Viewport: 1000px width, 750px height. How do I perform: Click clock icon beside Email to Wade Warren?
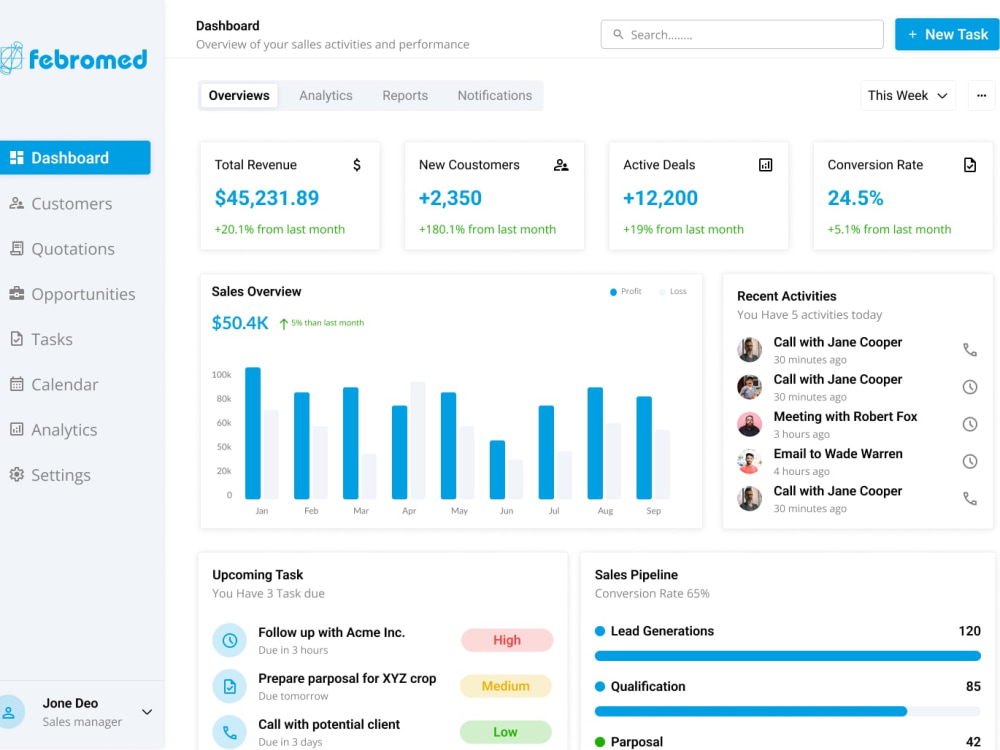click(969, 461)
